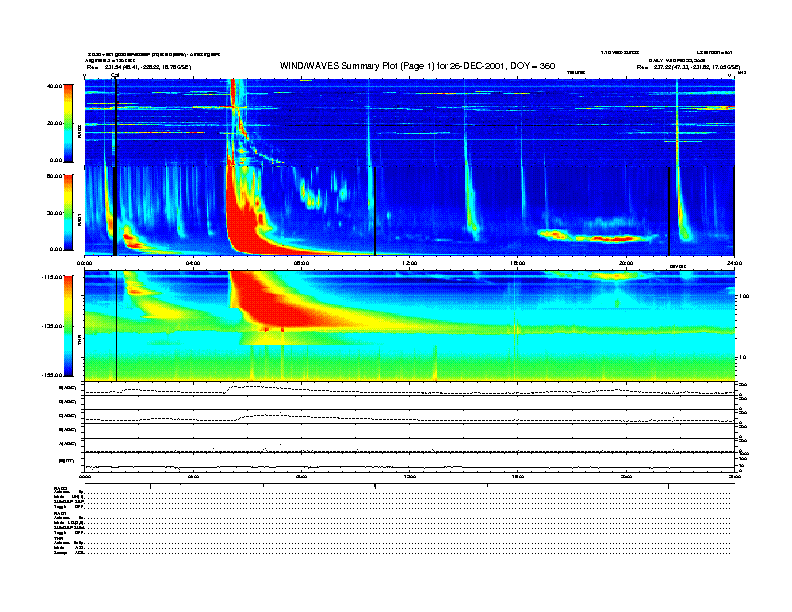792x612 pixels.
Task: Click the "DOY = 360" text in title
Action: click(x=532, y=66)
